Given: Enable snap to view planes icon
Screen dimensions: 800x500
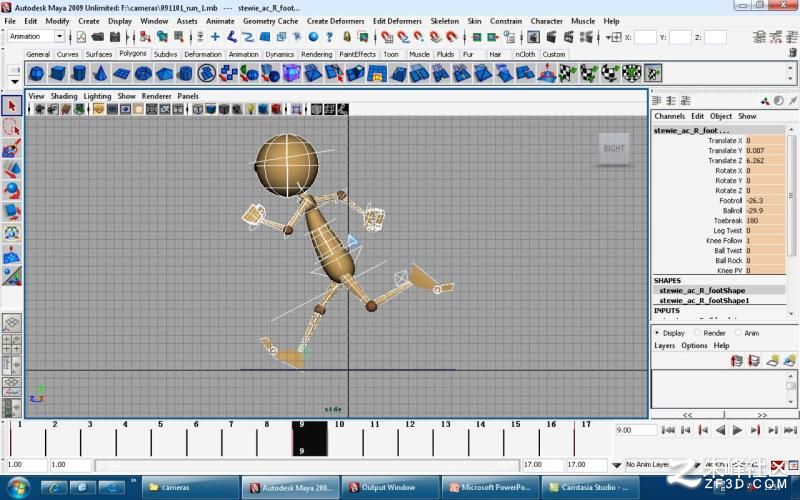Looking at the screenshot, I should tap(435, 37).
